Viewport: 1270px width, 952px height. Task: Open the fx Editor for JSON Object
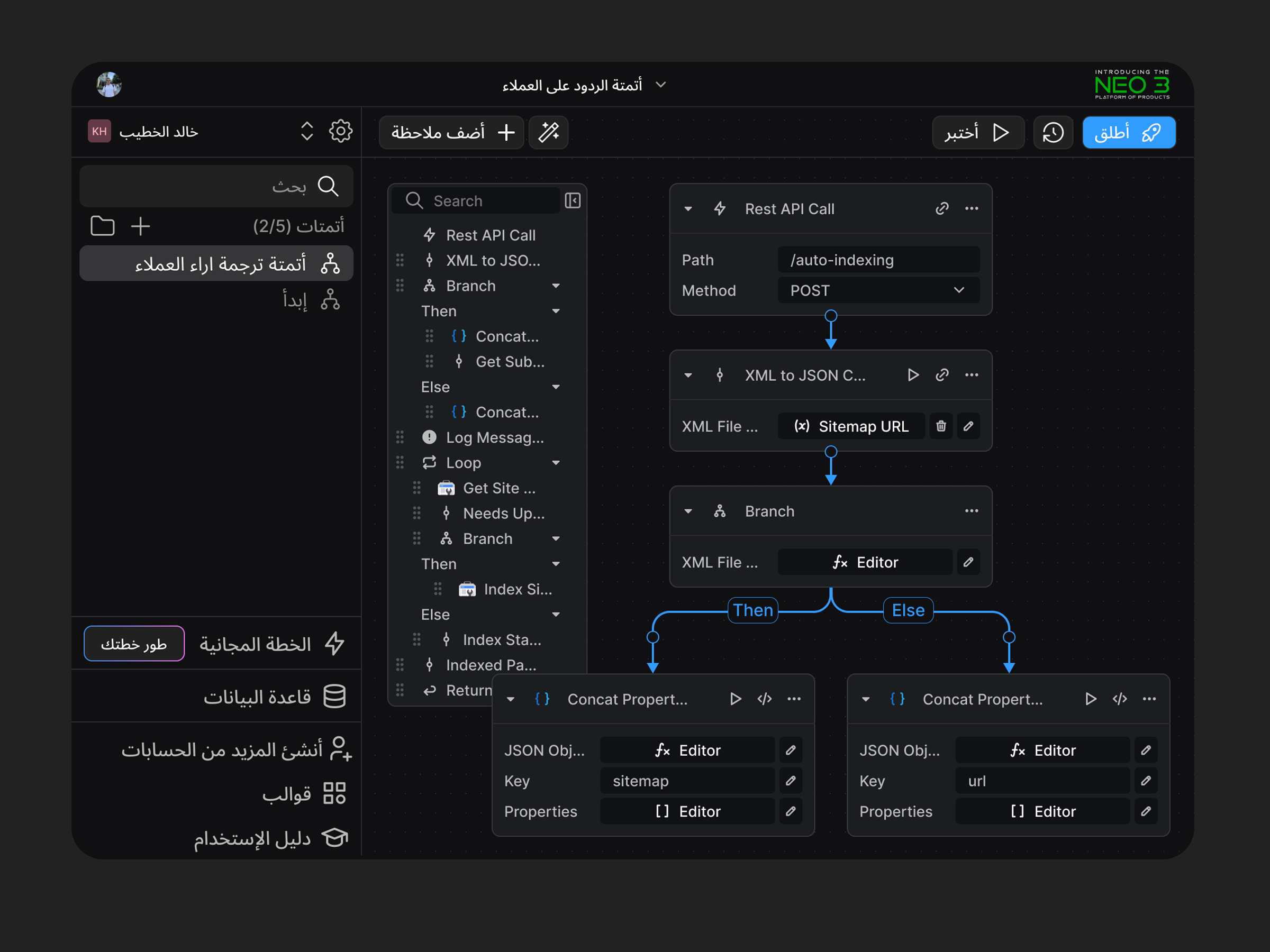pyautogui.click(x=687, y=750)
